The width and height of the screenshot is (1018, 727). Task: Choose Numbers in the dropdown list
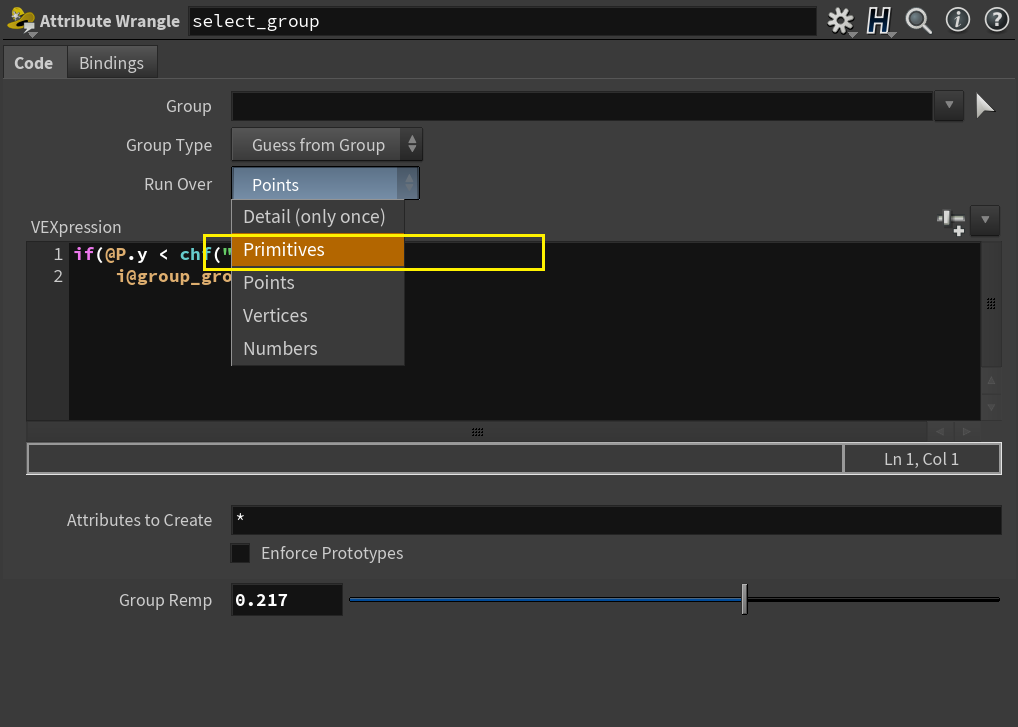pos(317,349)
